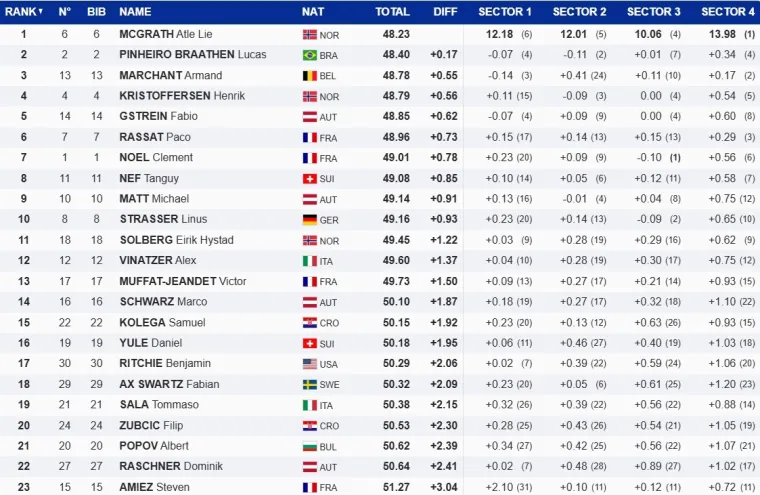Screen dimensions: 760x495
Task: Sort table by RANK column header
Action: click(x=23, y=12)
